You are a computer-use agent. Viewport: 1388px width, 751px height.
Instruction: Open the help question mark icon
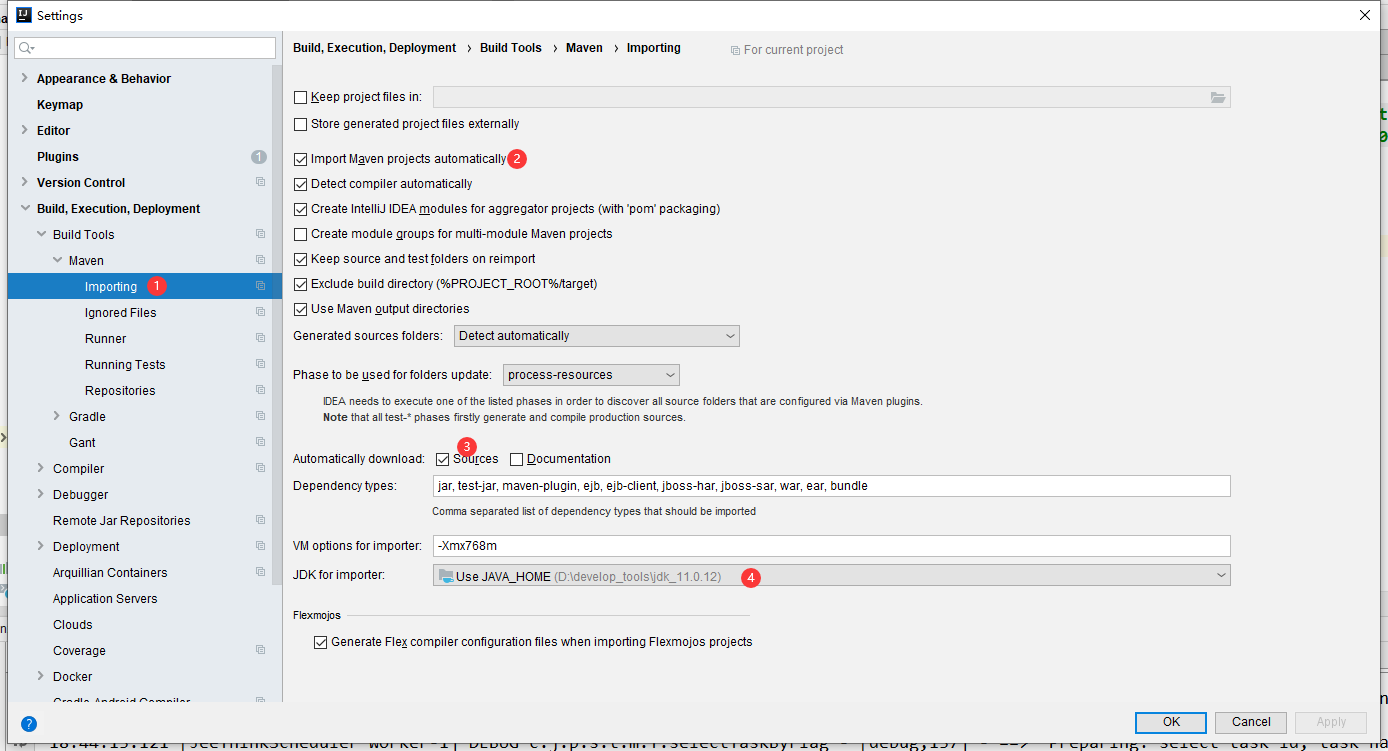tap(29, 724)
